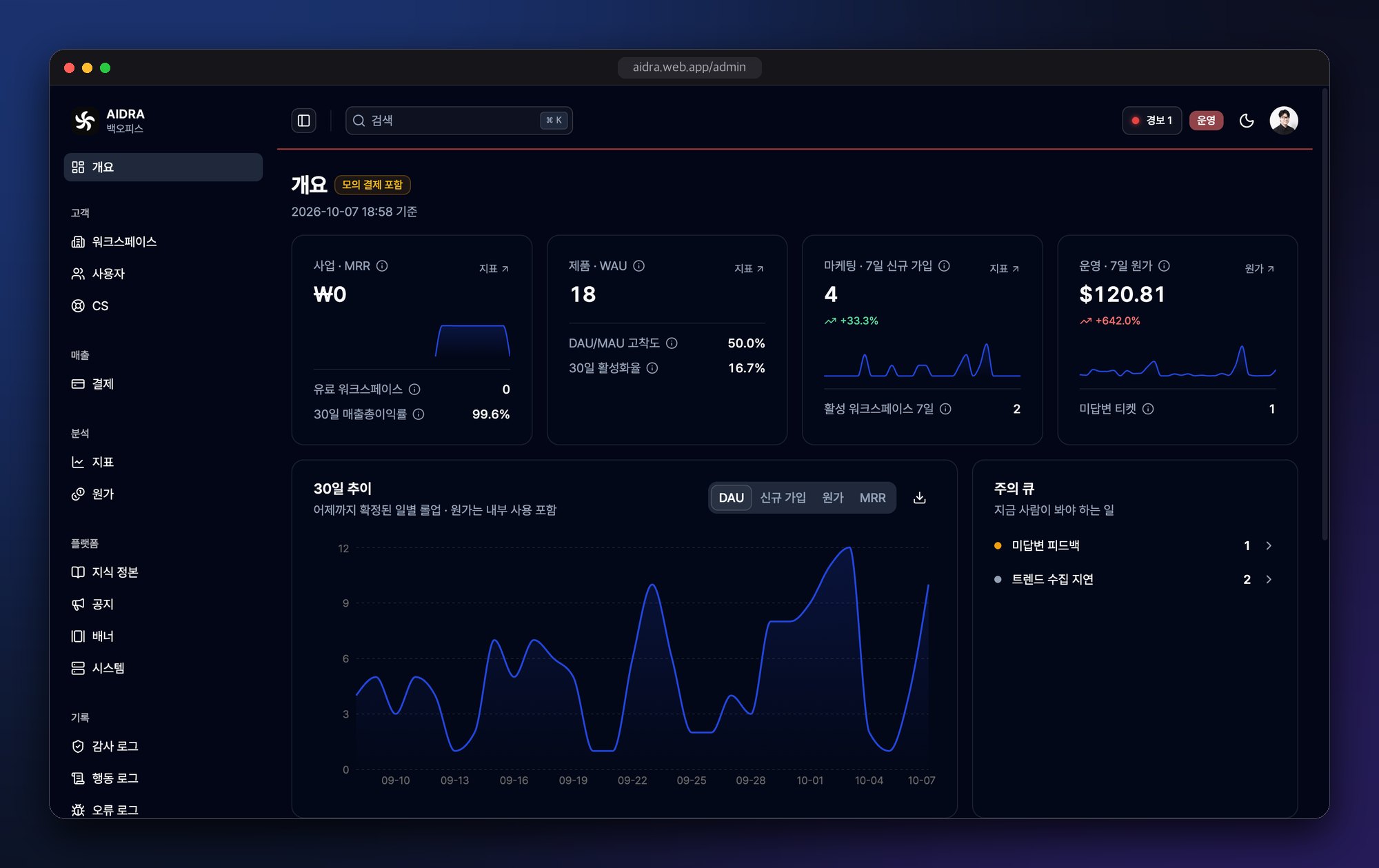Switch chart to 신규 가입 tab
Viewport: 1379px width, 868px height.
(783, 498)
